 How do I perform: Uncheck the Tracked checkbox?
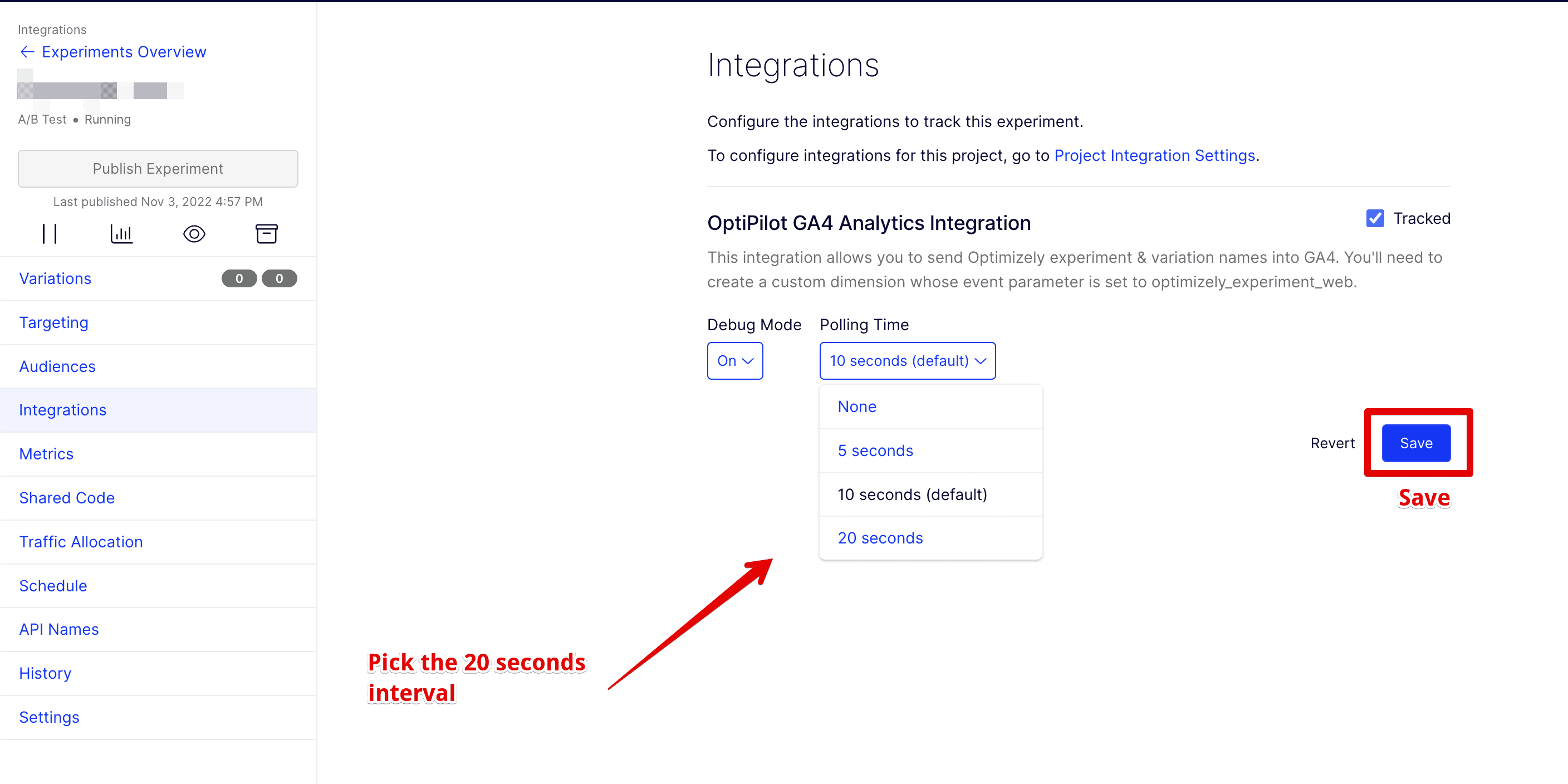pos(1375,218)
